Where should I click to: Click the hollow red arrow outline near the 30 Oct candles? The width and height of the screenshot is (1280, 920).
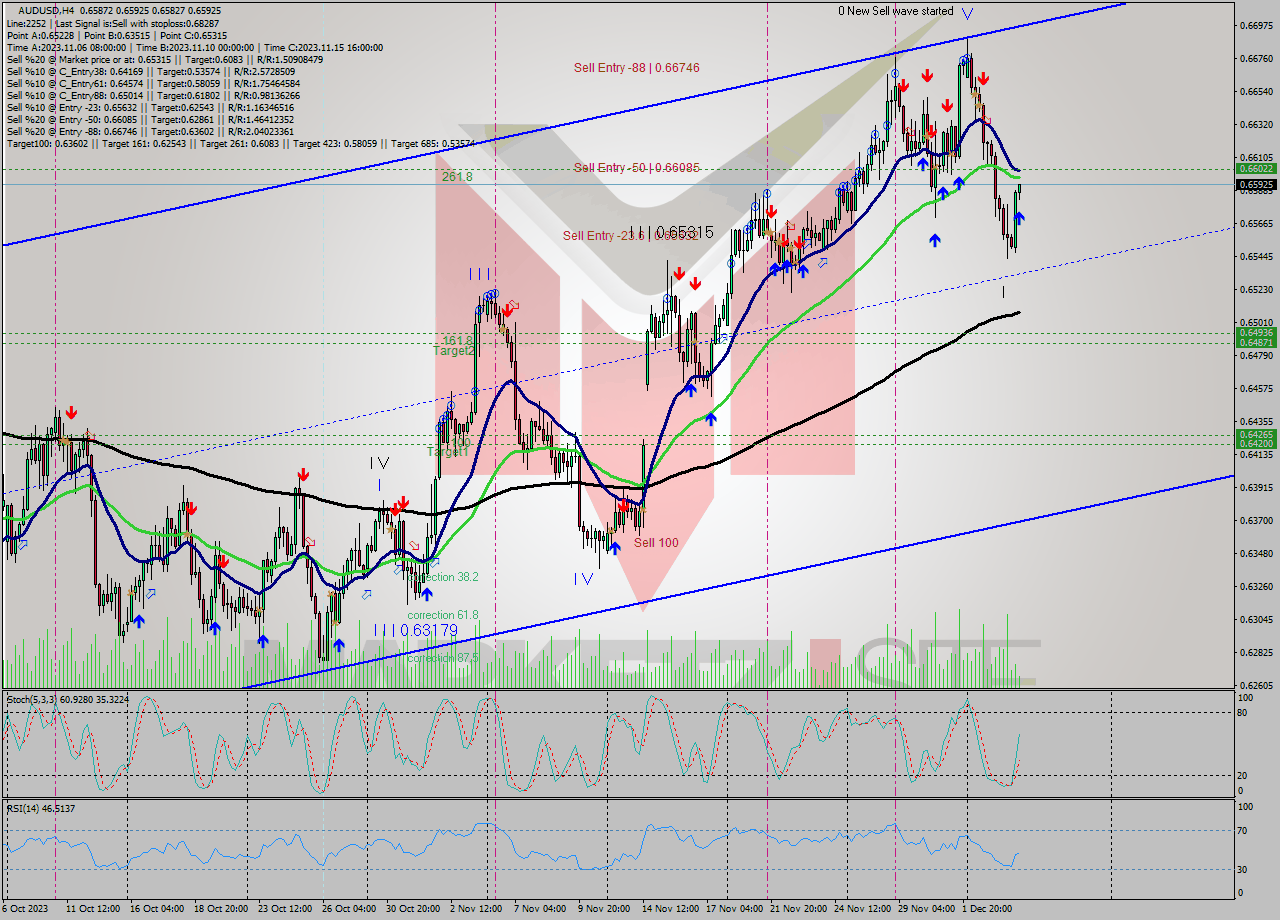[x=412, y=545]
